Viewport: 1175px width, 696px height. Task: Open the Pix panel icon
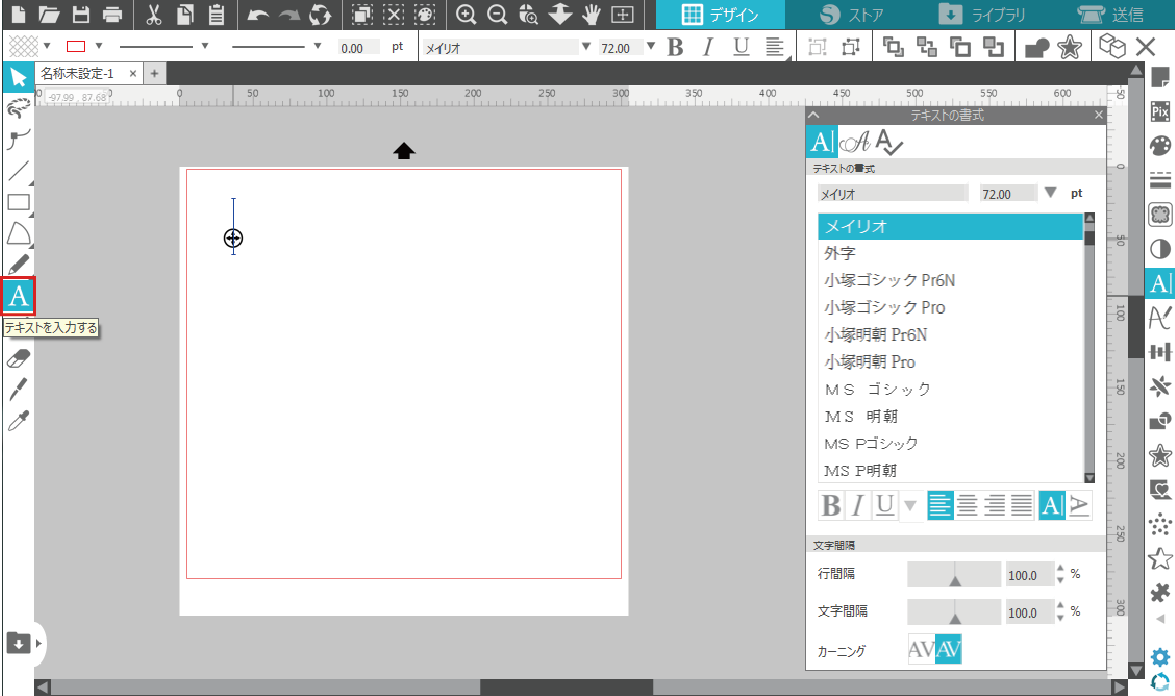1160,110
